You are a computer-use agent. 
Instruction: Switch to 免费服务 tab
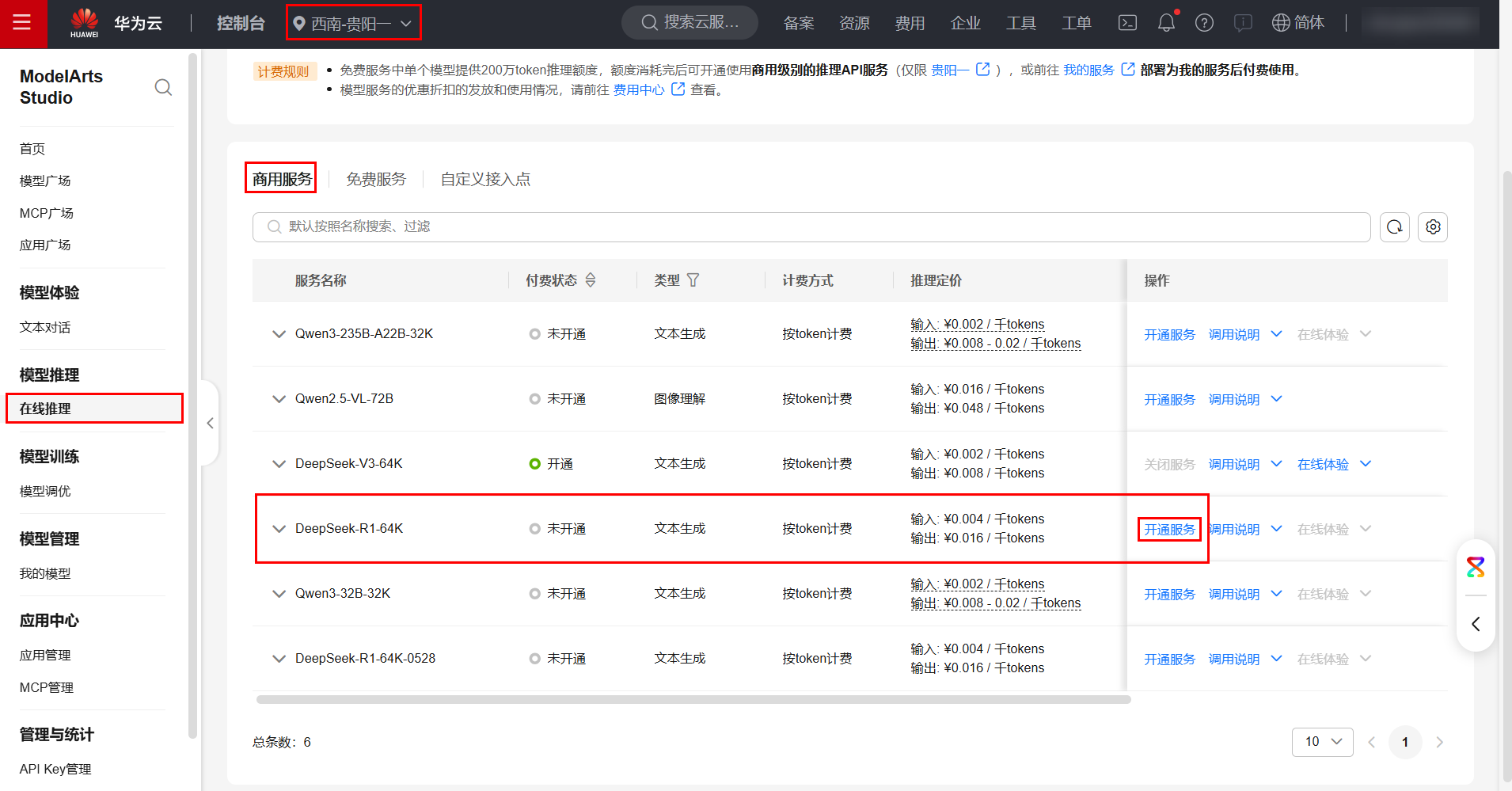(x=376, y=179)
